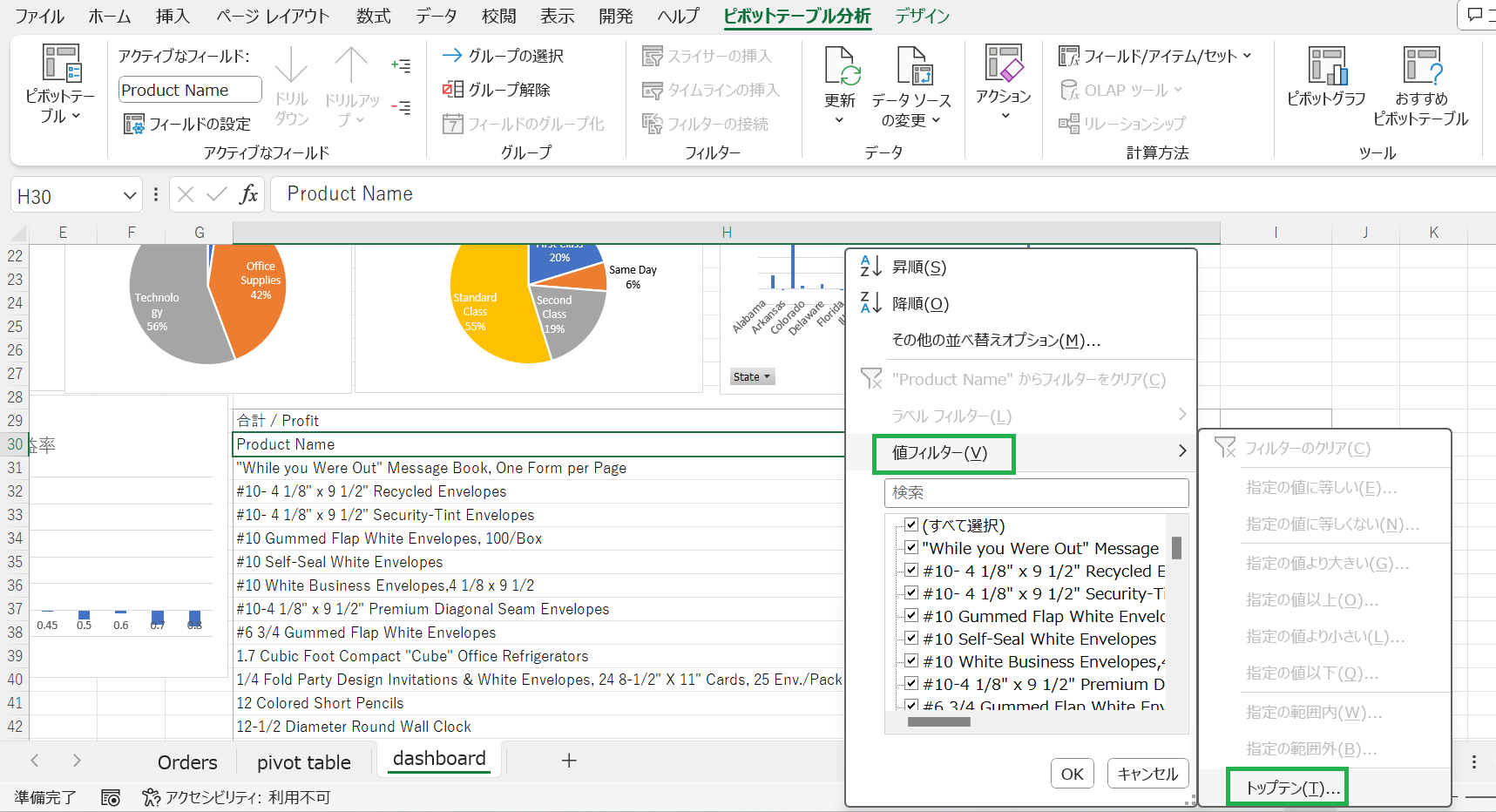Click the formula bar cancel X icon
The height and width of the screenshot is (812, 1496).
coord(186,194)
